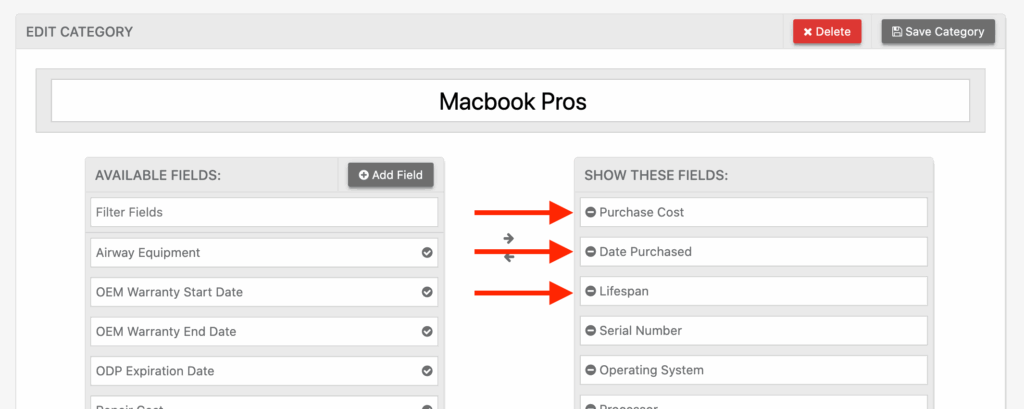Select the Operating System field label
Screen dimensions: 1024x409
[651, 371]
